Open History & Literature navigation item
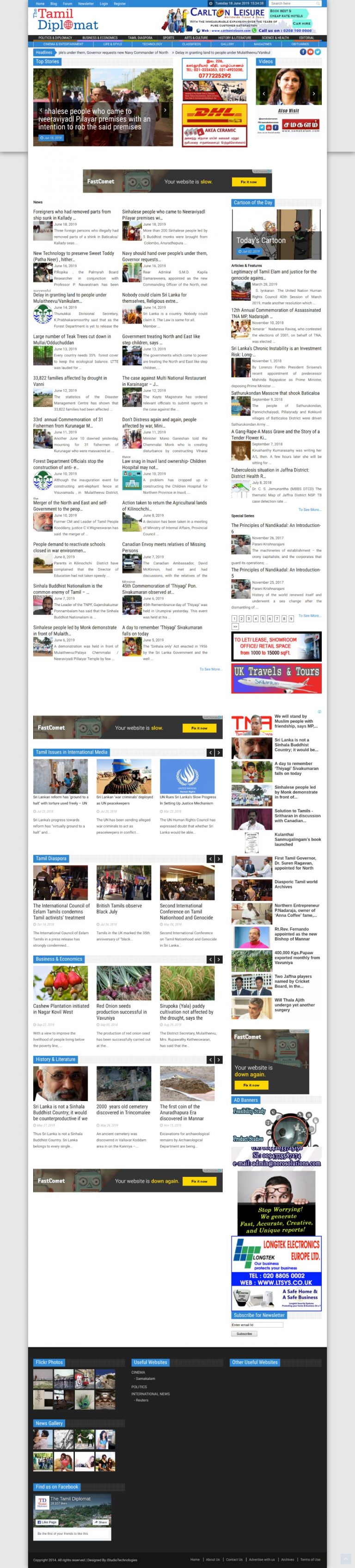Screen dimensions: 355x1568 (235, 38)
